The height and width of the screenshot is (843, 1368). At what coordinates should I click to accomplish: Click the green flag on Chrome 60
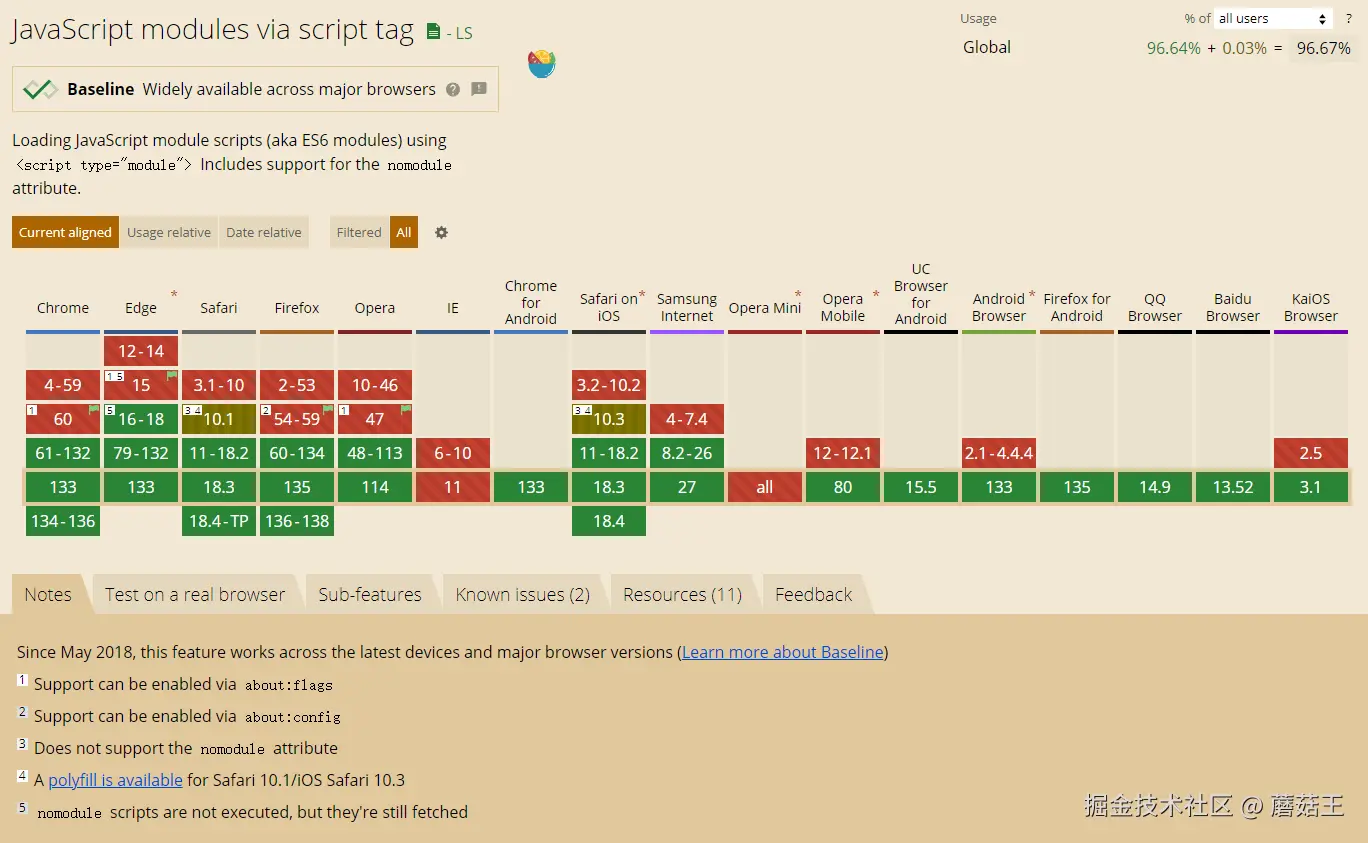93,409
